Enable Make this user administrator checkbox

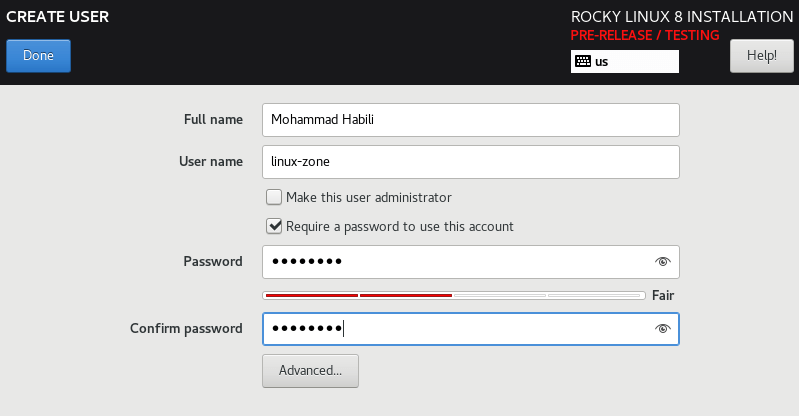point(274,197)
